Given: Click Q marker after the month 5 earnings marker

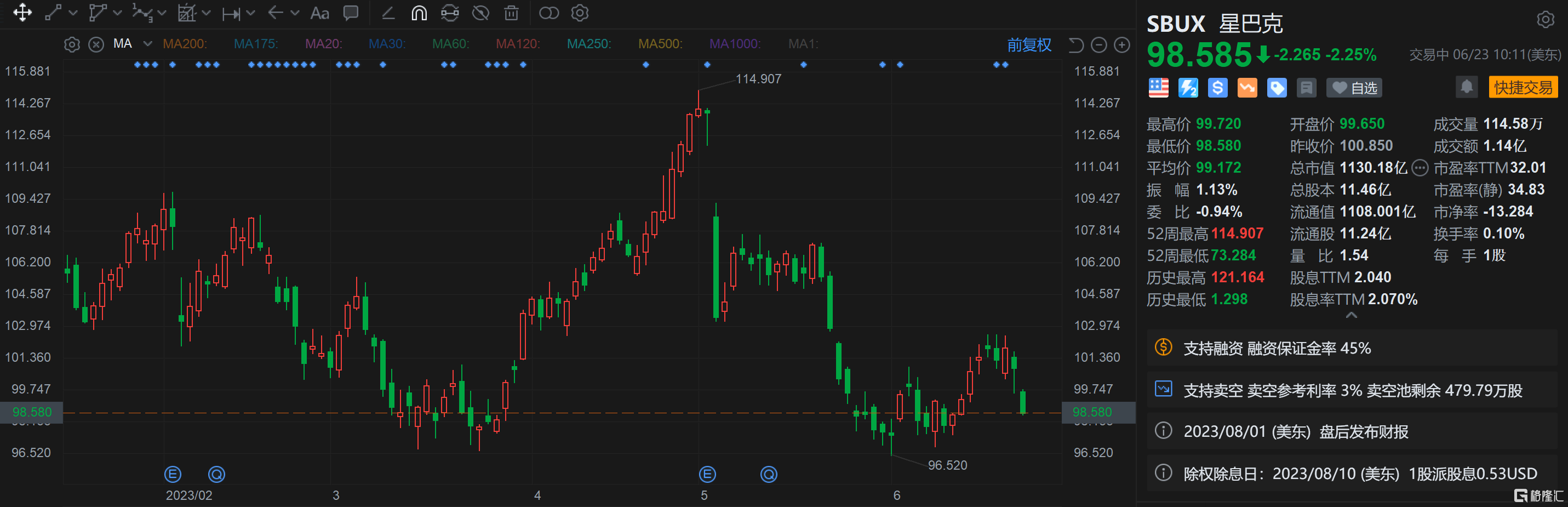Looking at the screenshot, I should 769,474.
